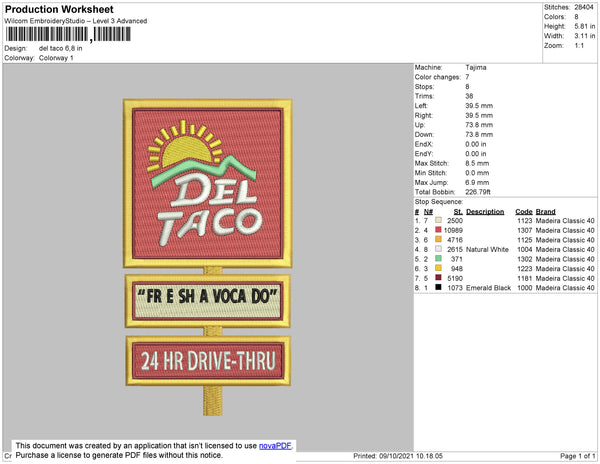Select the stitches count 28404
This screenshot has width=600, height=464.
(584, 7)
